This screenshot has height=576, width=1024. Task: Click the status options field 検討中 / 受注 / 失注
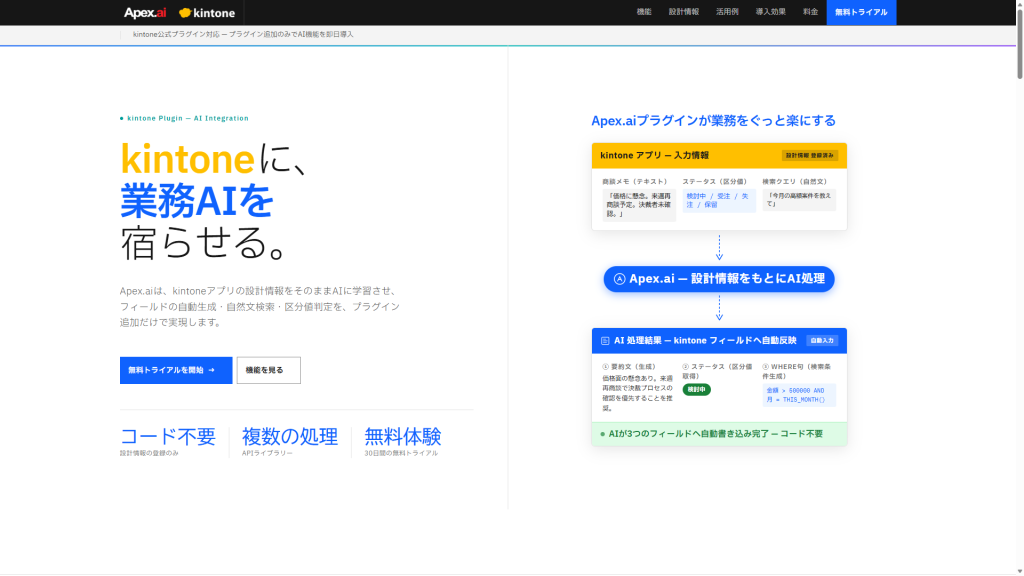point(717,201)
